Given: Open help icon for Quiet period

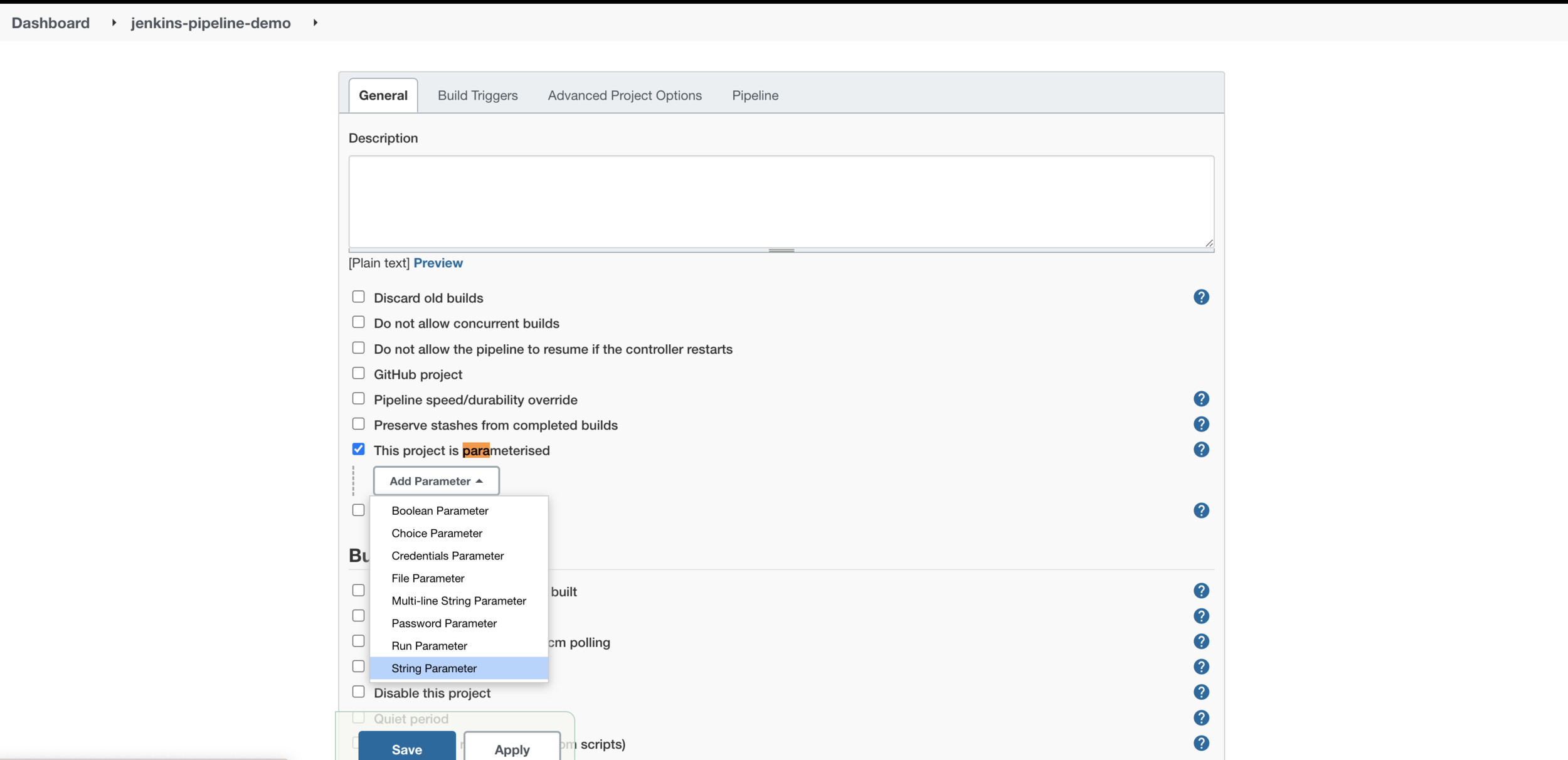Looking at the screenshot, I should coord(1200,718).
